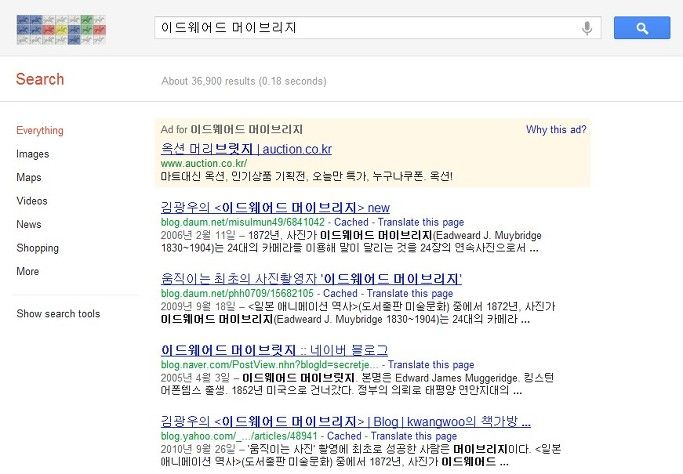Screen dimensions: 683x474
Task: Click the blue magnifier search button
Action: 642,28
